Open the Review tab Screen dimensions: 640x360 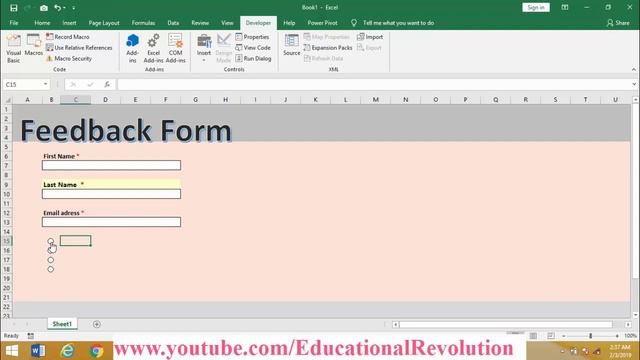coord(200,23)
